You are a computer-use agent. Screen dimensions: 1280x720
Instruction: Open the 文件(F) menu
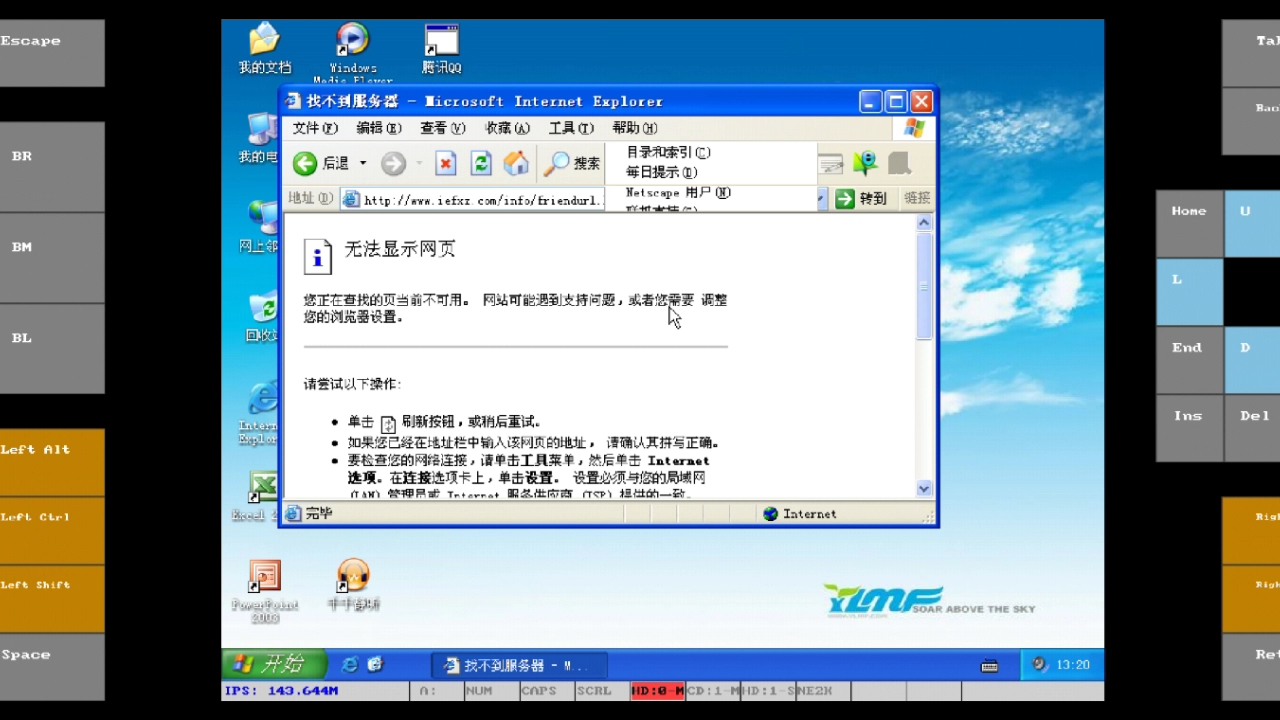(315, 128)
